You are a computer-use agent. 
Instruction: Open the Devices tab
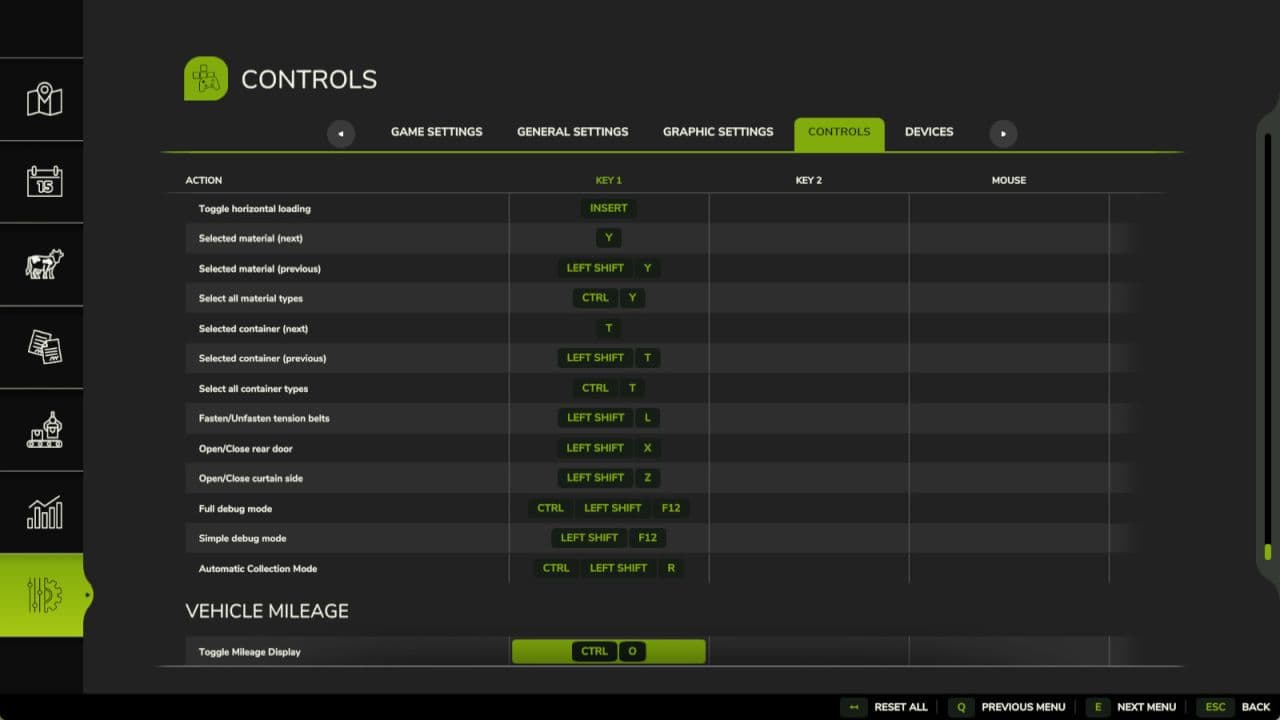(x=929, y=131)
